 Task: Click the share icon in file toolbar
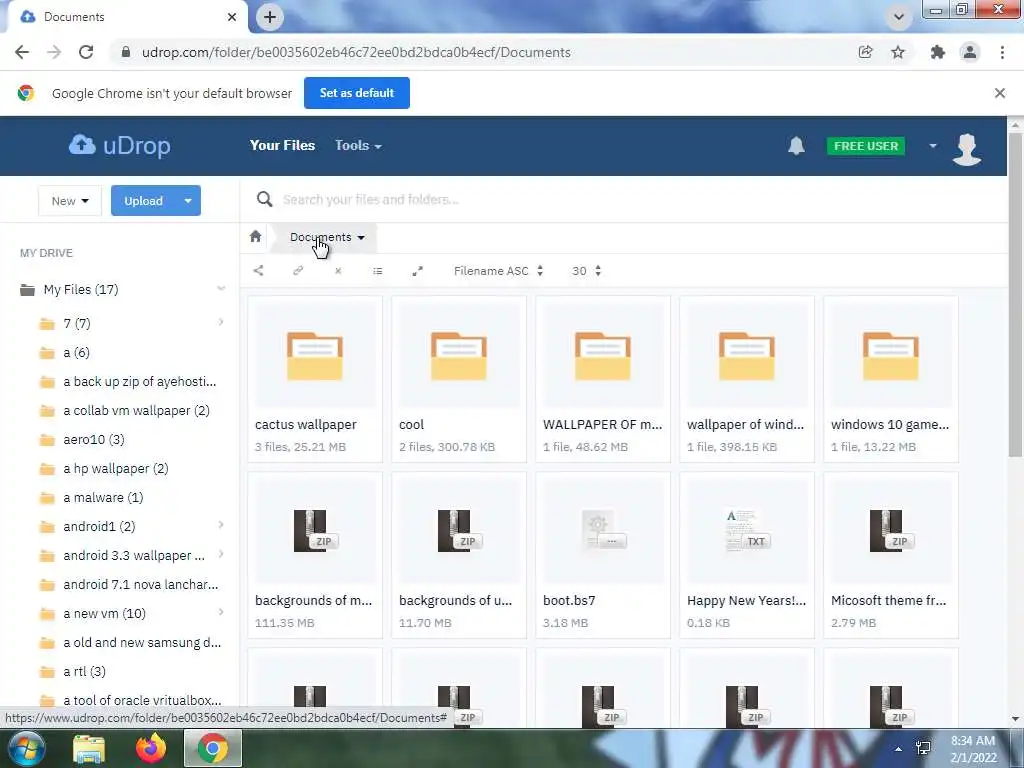259,270
